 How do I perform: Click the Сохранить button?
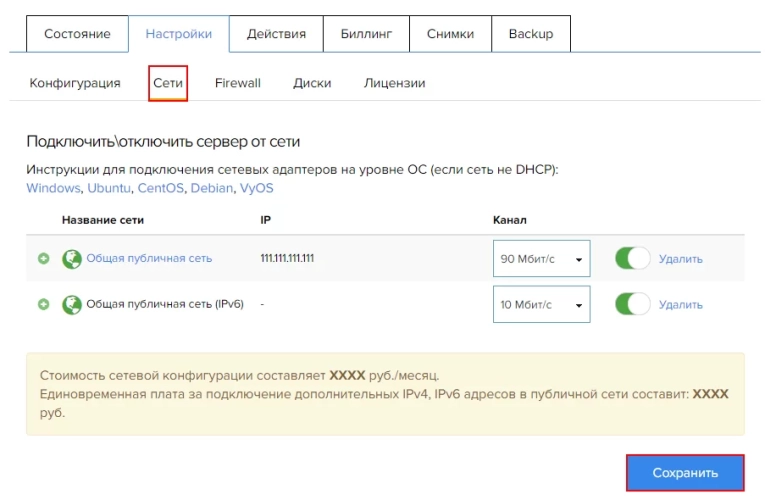coord(685,473)
